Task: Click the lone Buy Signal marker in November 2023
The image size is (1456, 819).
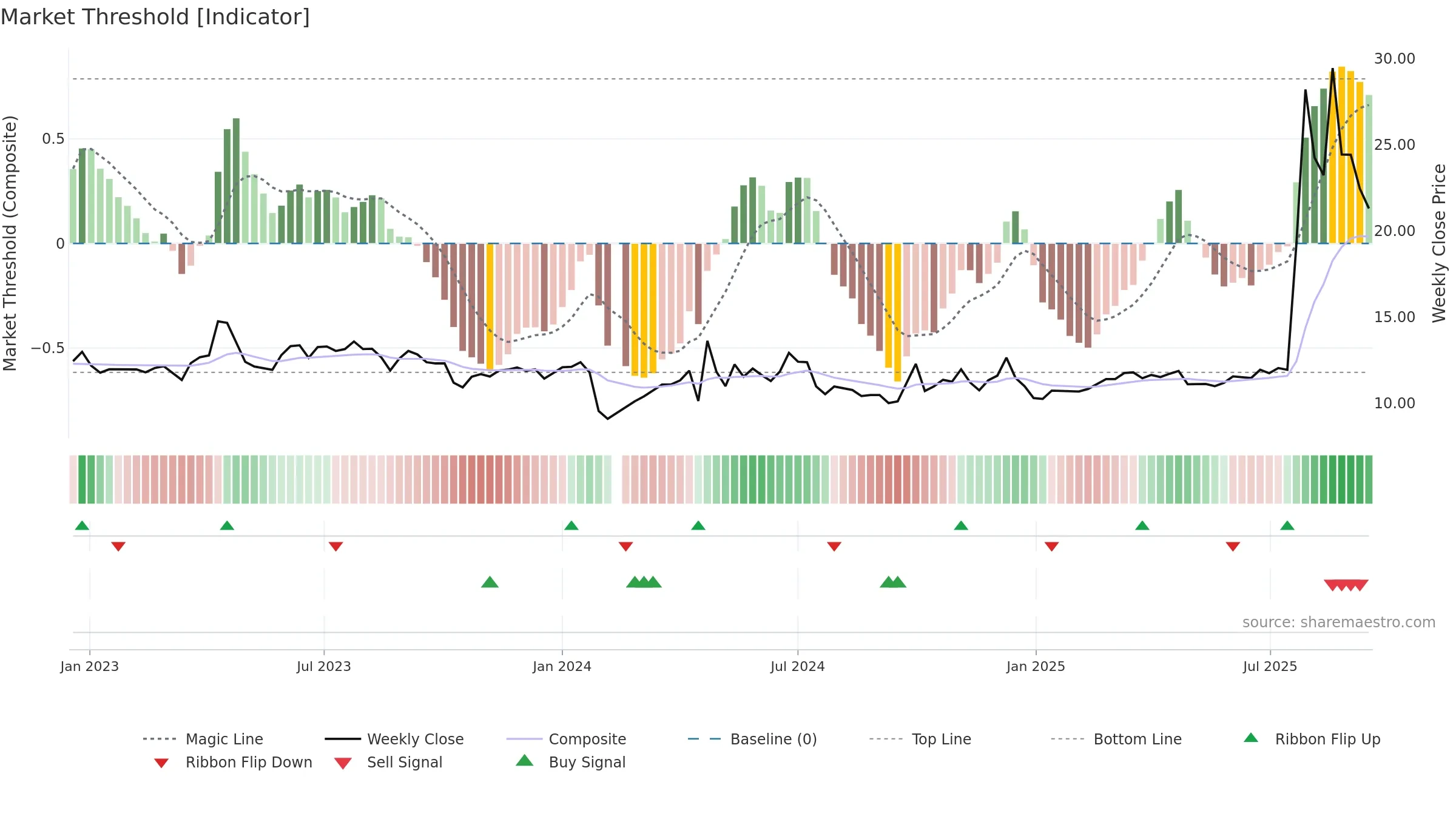Action: (490, 582)
